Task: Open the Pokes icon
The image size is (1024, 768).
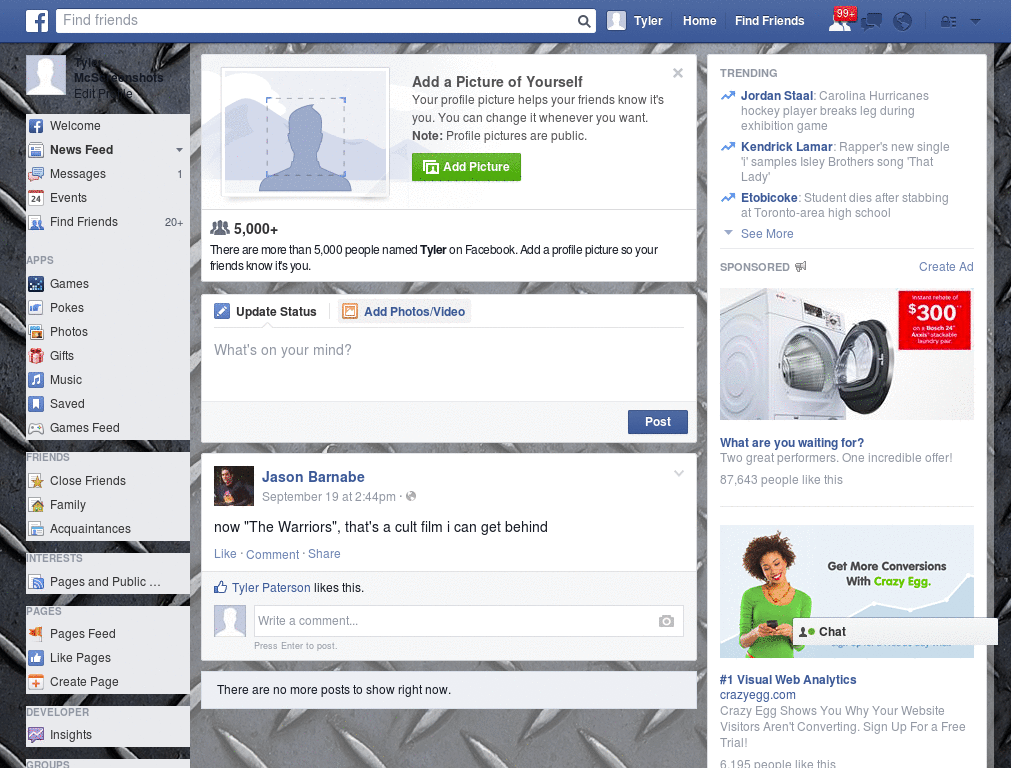Action: coord(37,308)
